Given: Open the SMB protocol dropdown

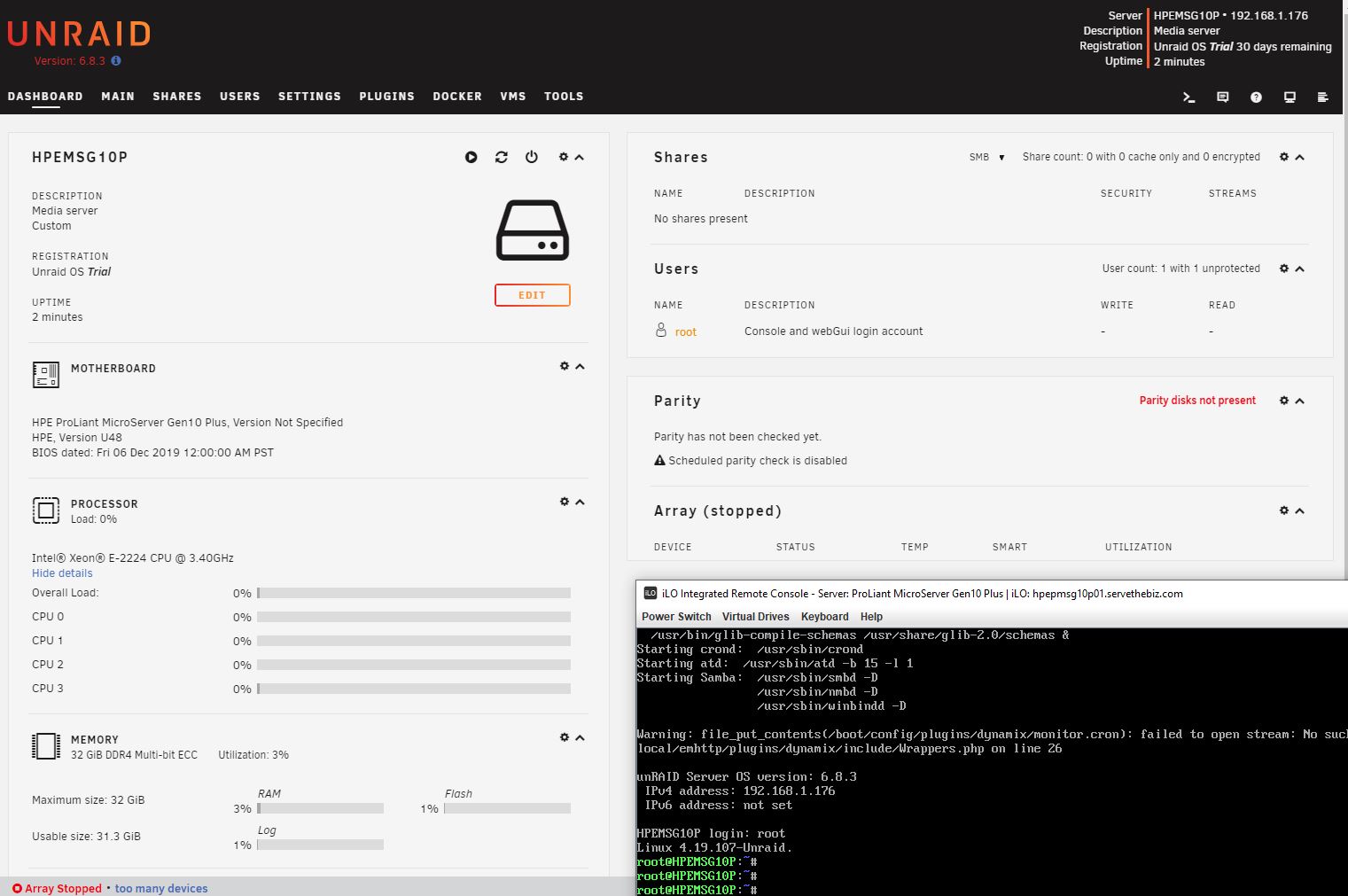Looking at the screenshot, I should click(x=986, y=157).
